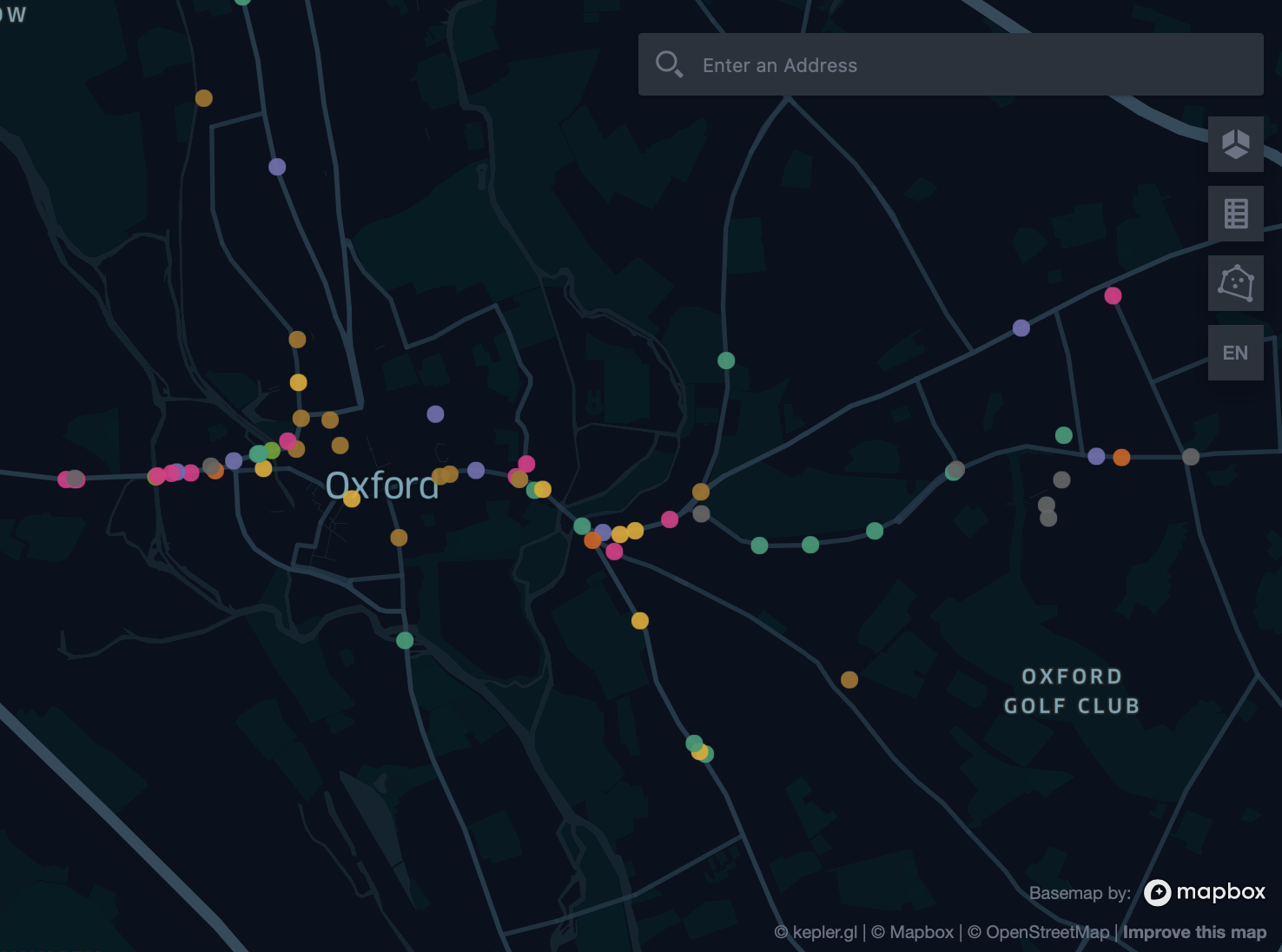1282x952 pixels.
Task: Show the map legend panel
Action: (x=1235, y=213)
